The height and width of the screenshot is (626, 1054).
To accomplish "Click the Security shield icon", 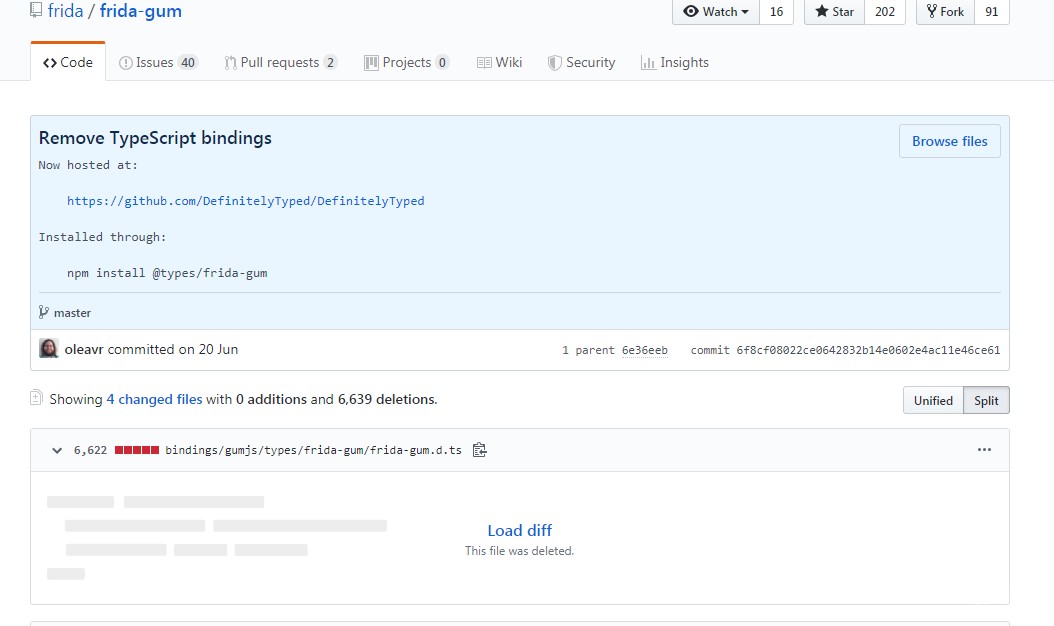I will tap(555, 63).
